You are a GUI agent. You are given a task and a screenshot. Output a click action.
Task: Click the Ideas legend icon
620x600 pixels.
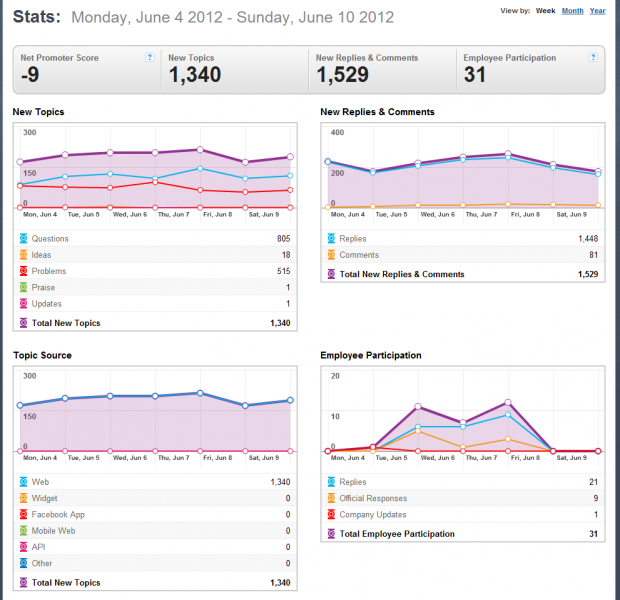[24, 255]
